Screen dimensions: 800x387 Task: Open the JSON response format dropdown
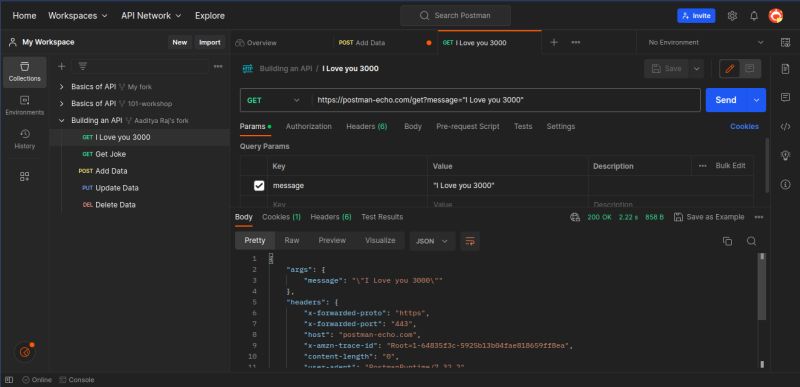point(432,241)
